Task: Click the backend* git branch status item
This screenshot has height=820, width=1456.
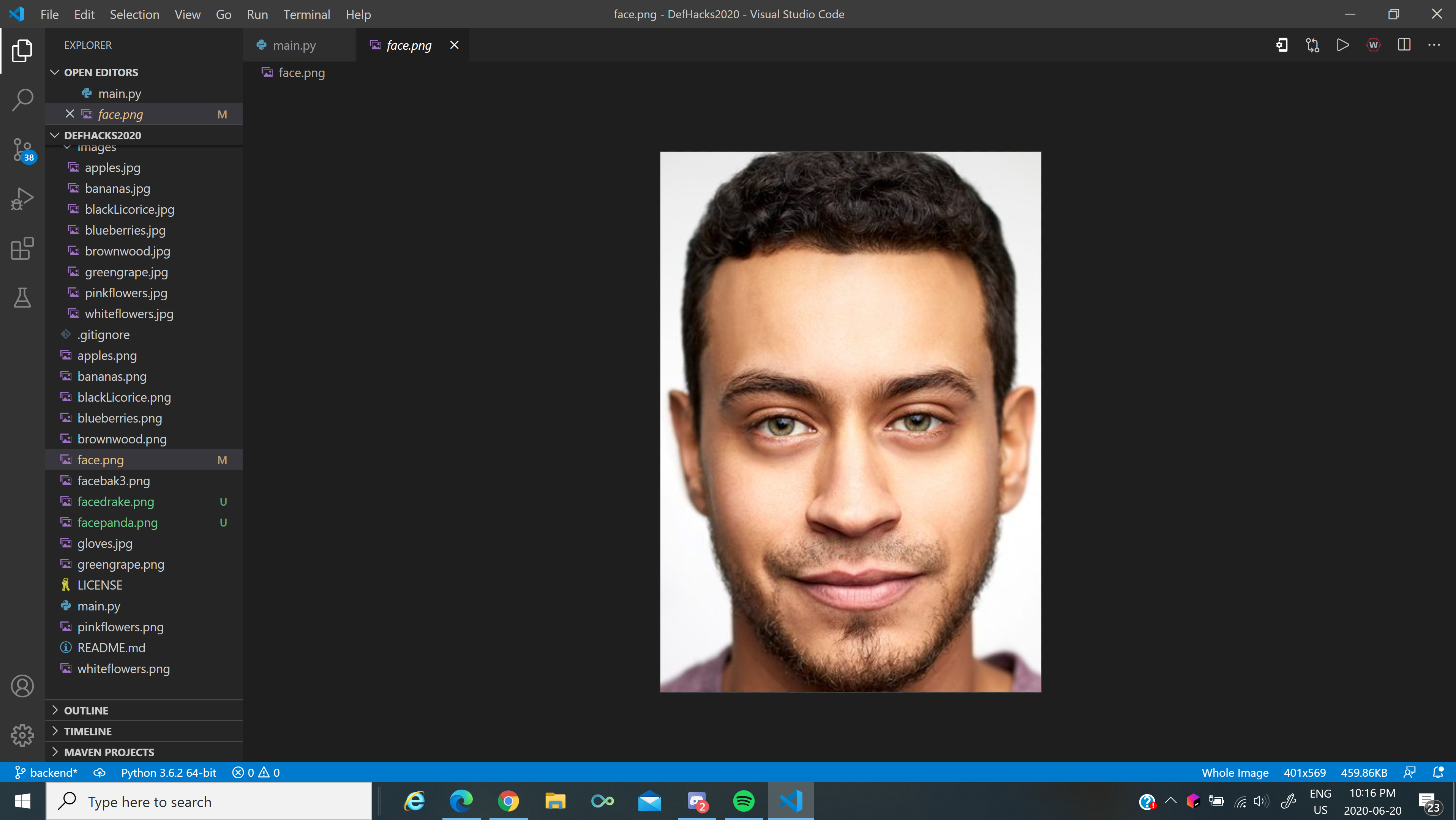Action: 46,773
